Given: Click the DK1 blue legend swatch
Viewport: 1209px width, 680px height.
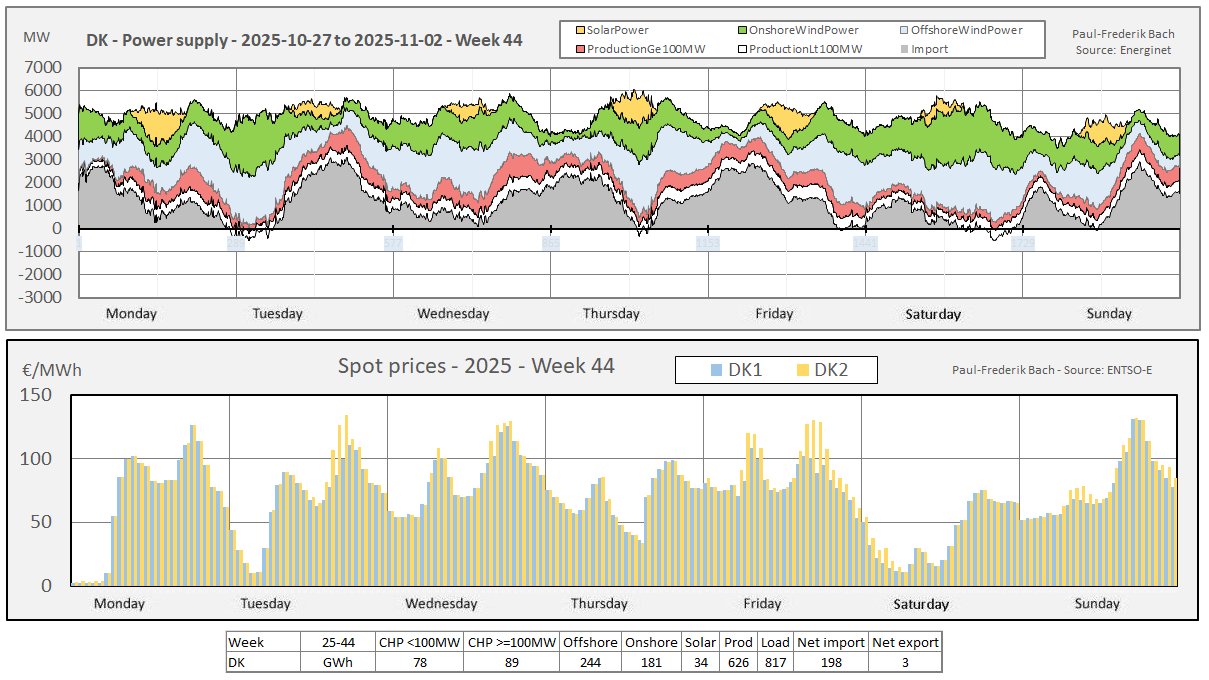Looking at the screenshot, I should [x=714, y=370].
